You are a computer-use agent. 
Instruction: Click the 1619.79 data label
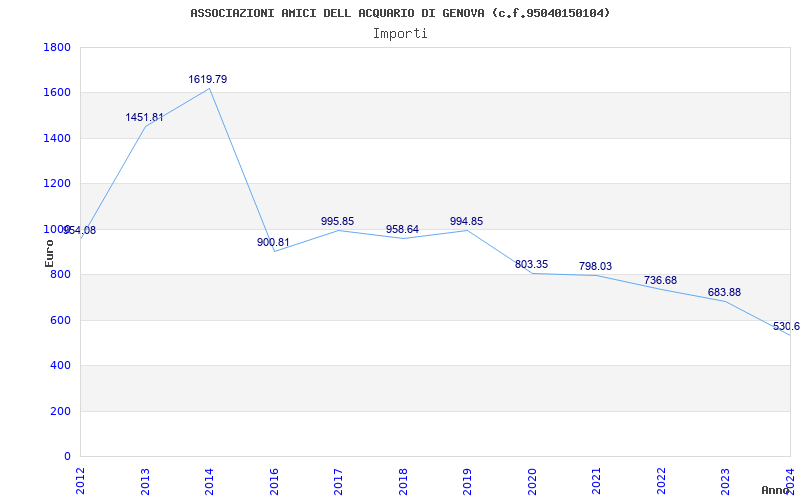pos(208,80)
